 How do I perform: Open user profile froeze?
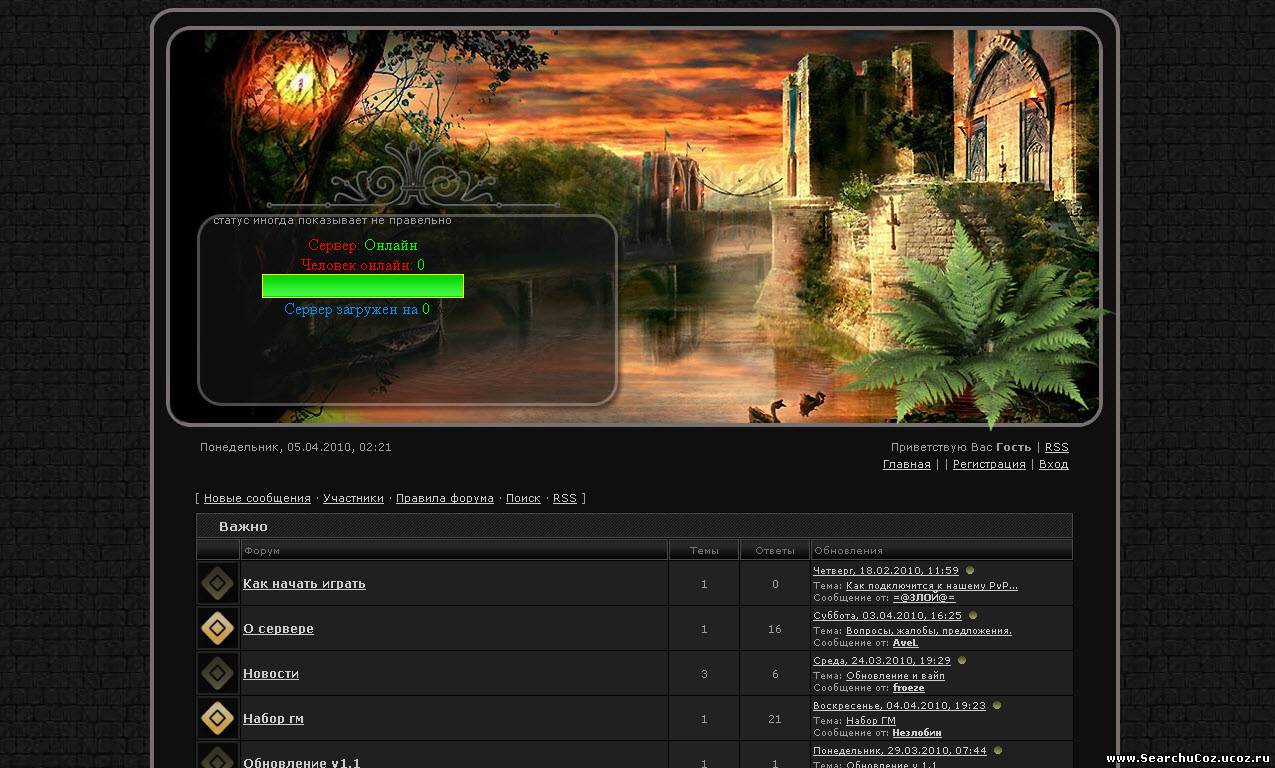pyautogui.click(x=909, y=688)
